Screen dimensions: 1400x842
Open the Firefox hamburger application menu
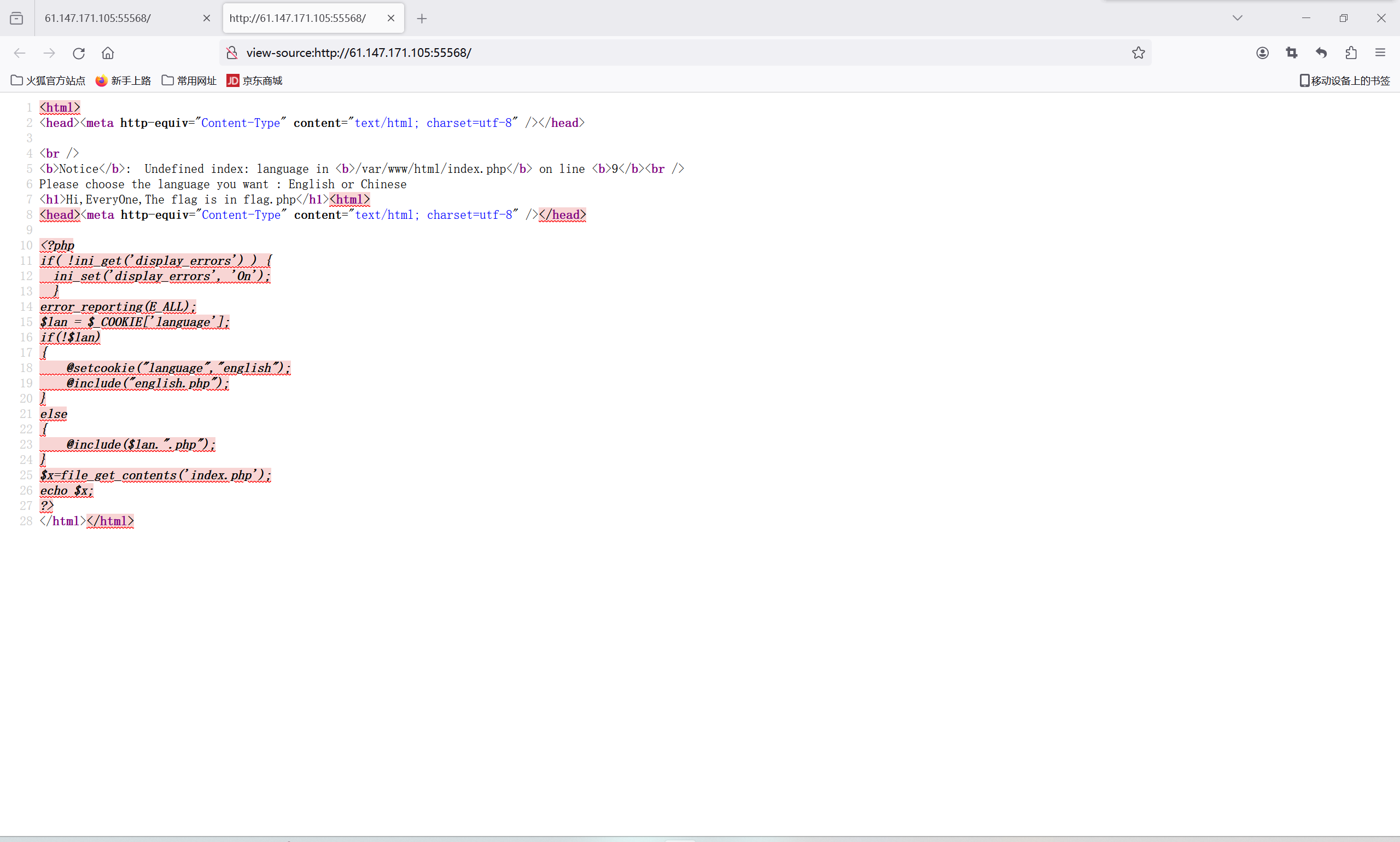point(1380,53)
